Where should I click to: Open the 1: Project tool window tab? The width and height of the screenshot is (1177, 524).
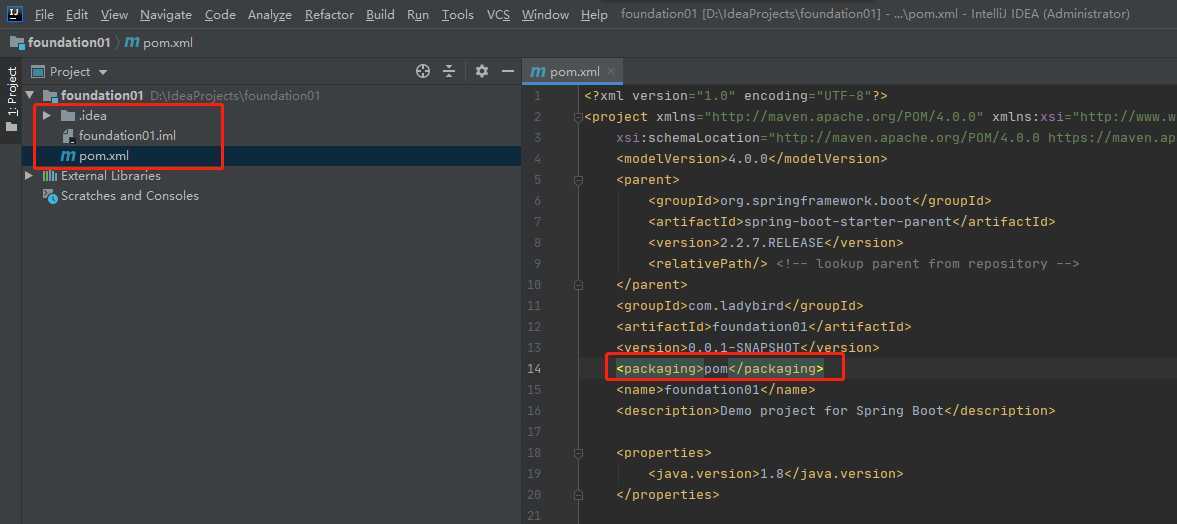(11, 99)
